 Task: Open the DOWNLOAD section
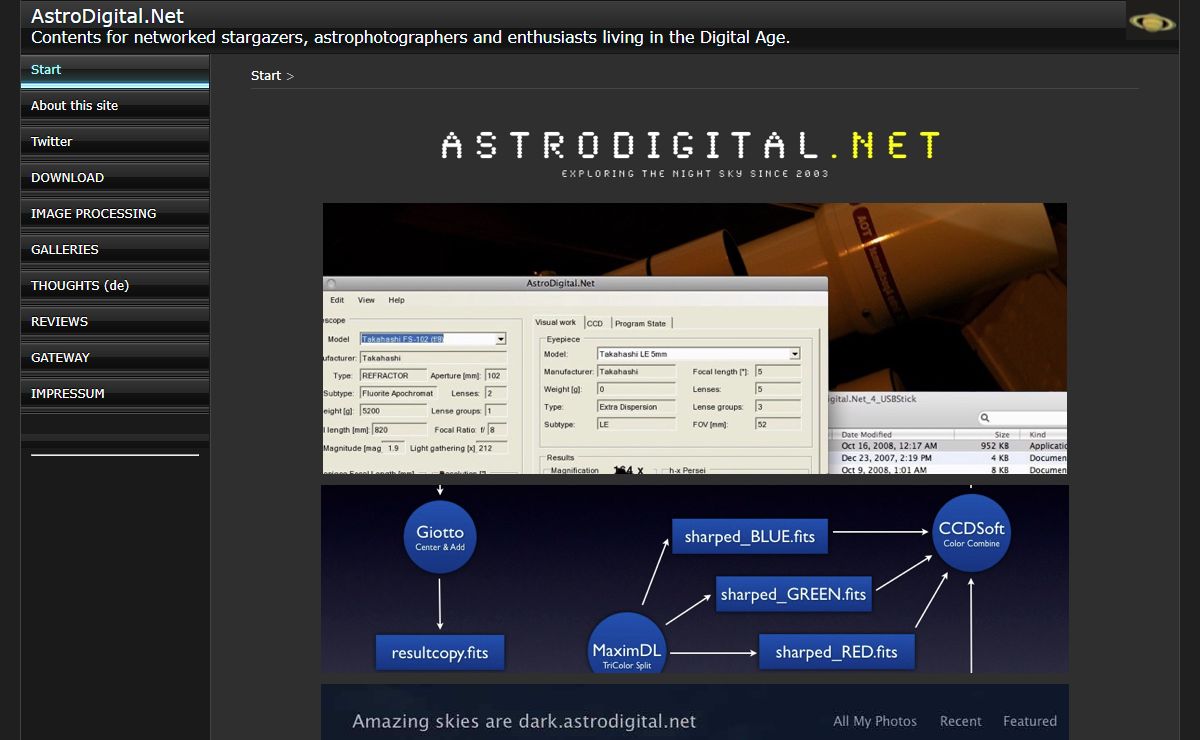tap(115, 178)
